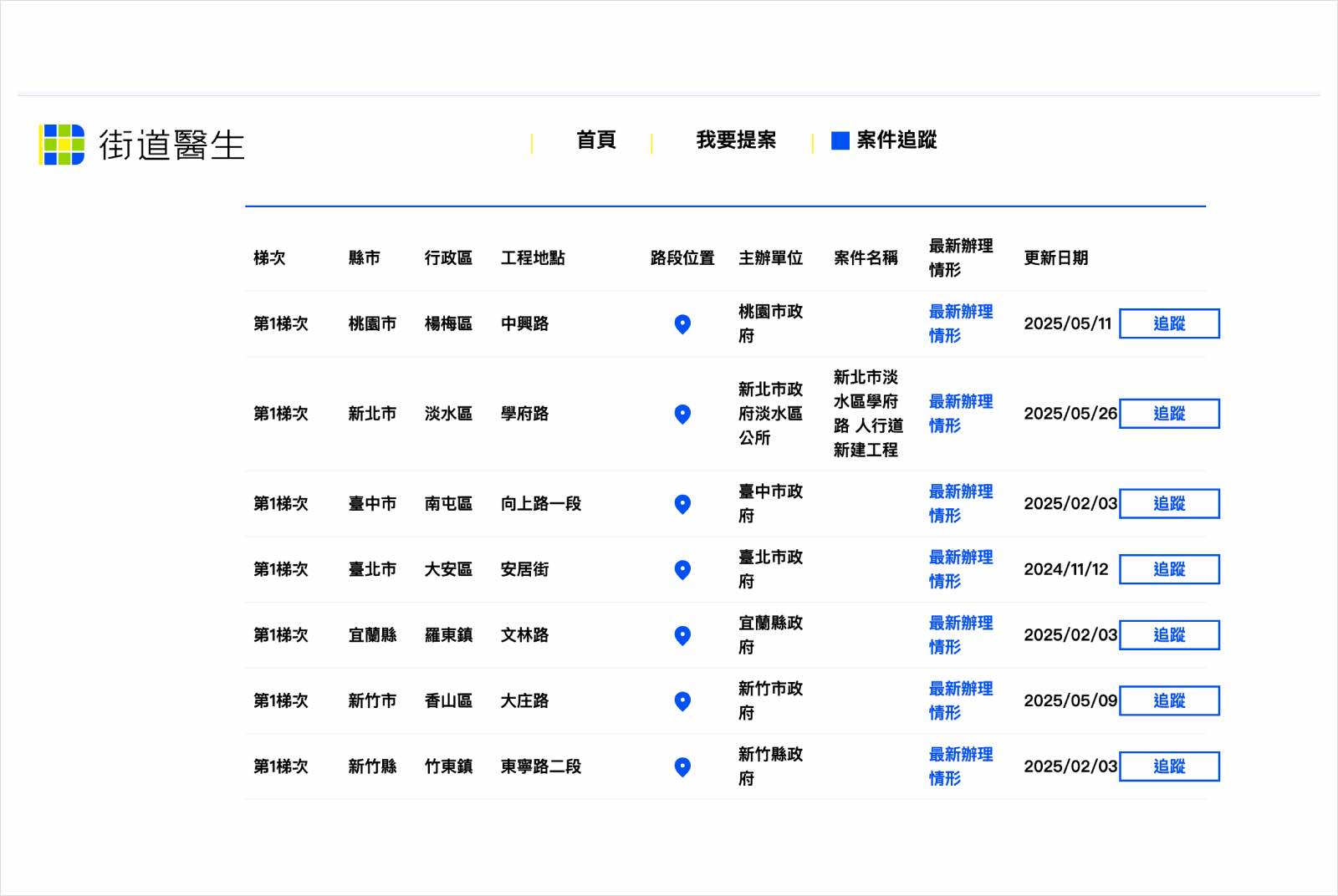
Task: Click 追蹤 button for 新竹市 row
Action: (x=1169, y=700)
